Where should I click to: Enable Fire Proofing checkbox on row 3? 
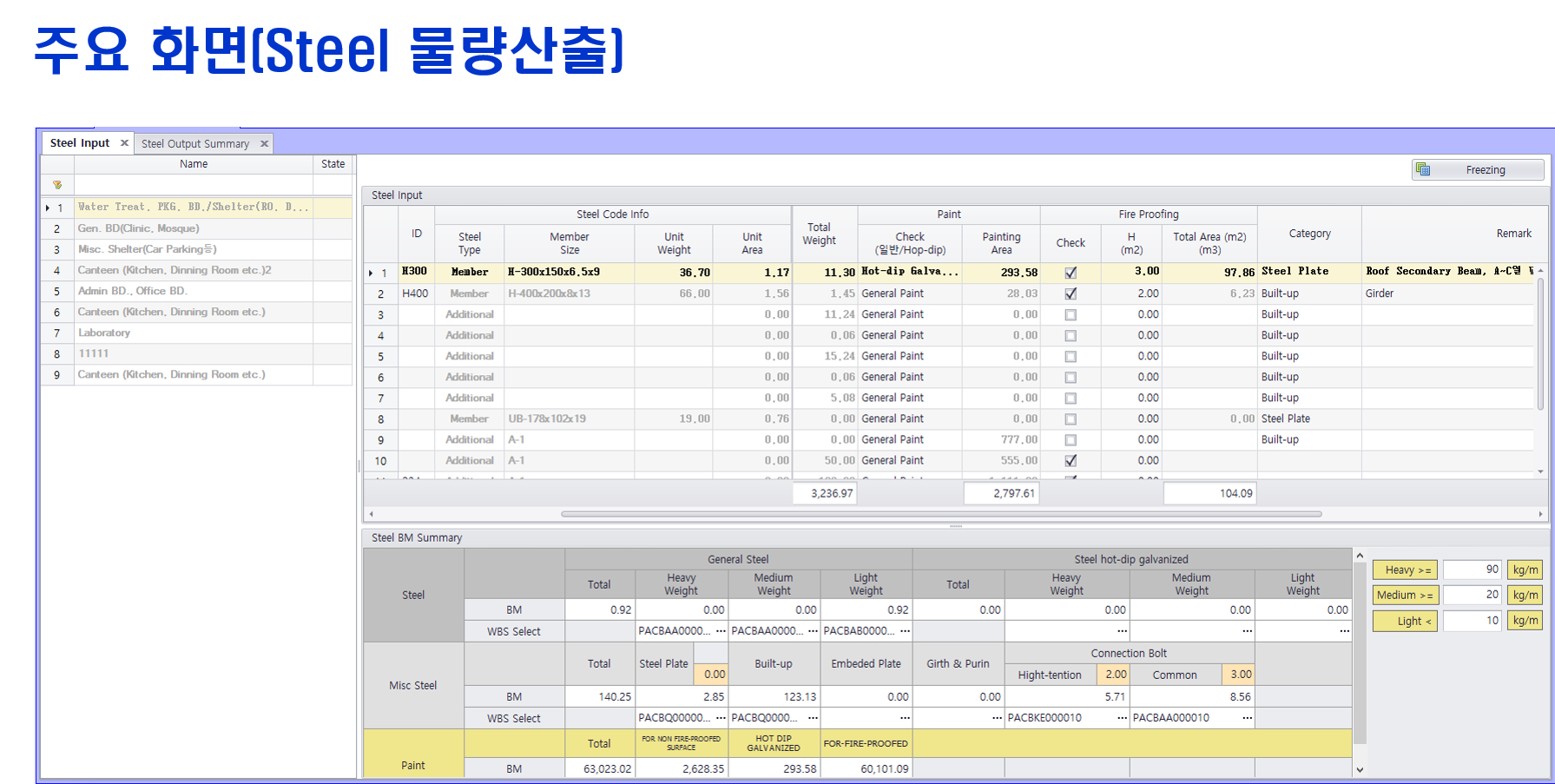1071,315
